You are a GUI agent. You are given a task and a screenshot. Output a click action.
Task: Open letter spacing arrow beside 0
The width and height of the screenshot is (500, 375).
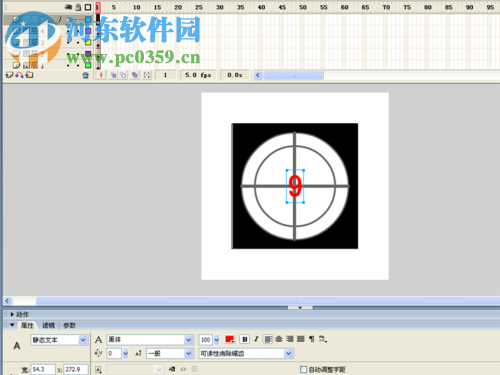point(125,353)
